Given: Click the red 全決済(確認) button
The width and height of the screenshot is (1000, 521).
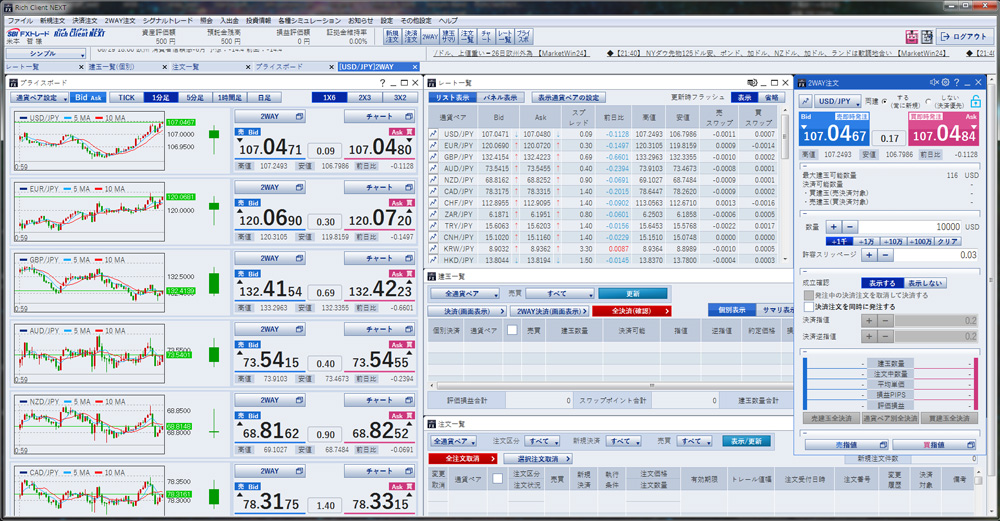Looking at the screenshot, I should tap(631, 311).
